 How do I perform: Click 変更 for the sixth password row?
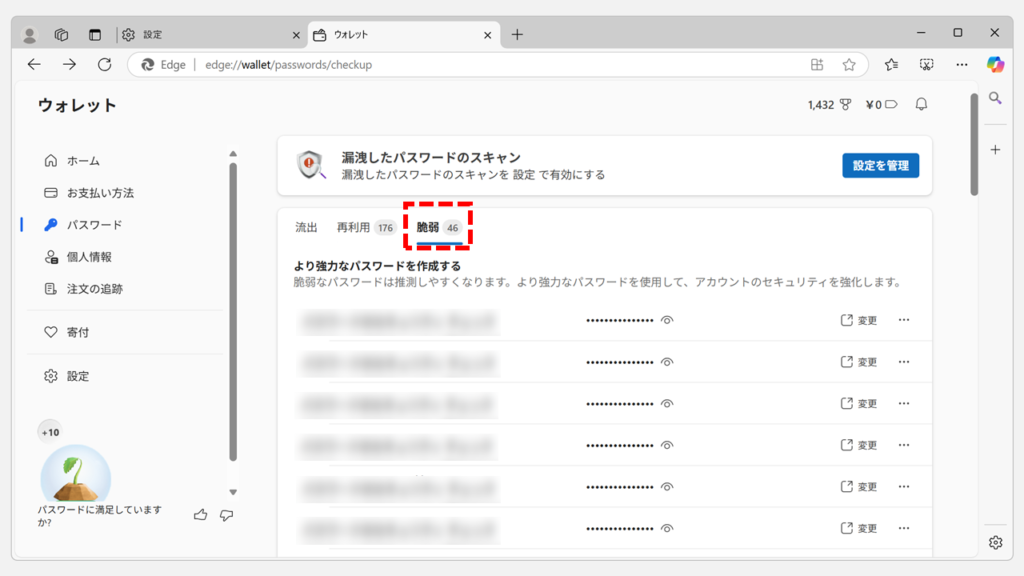(859, 529)
